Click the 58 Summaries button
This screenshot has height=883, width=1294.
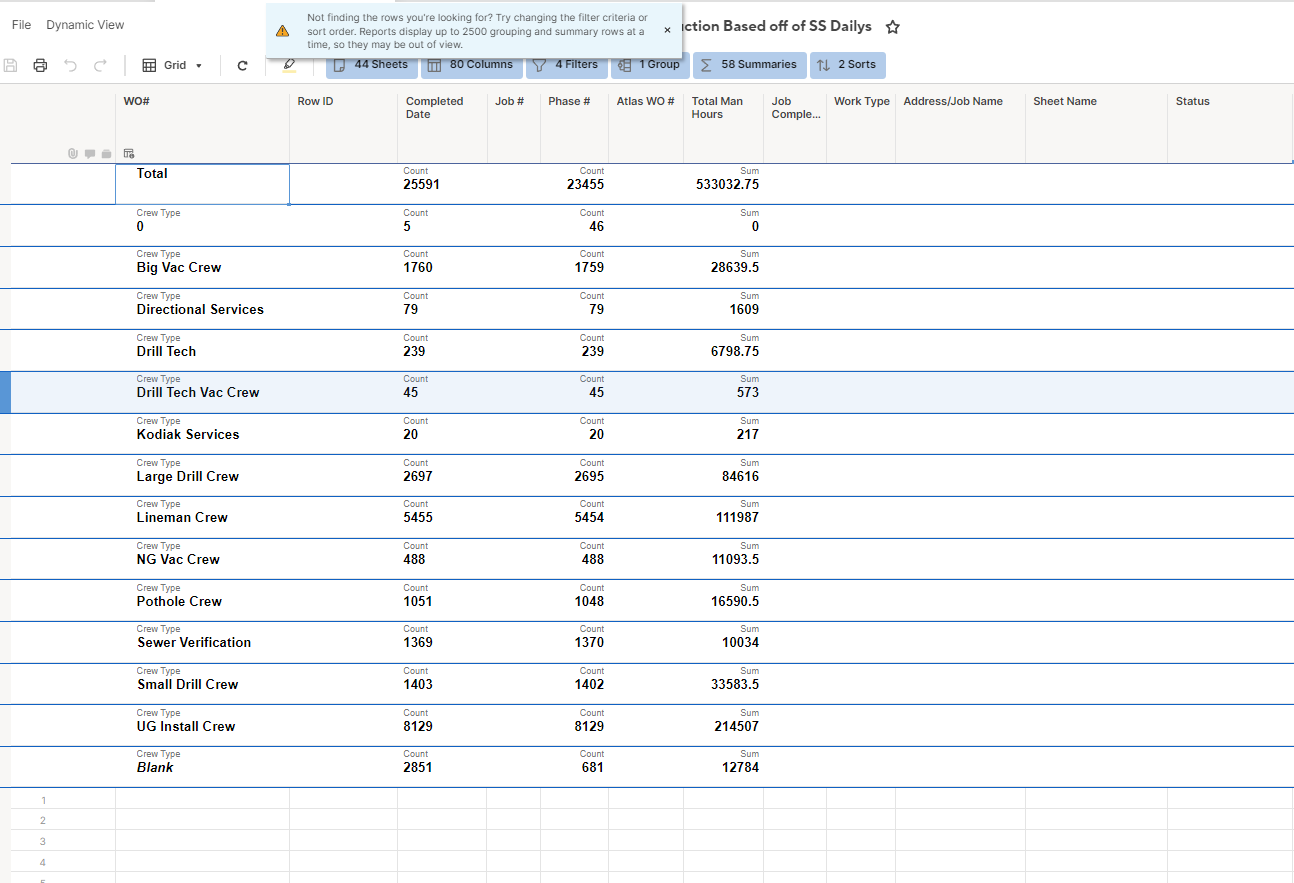[749, 65]
